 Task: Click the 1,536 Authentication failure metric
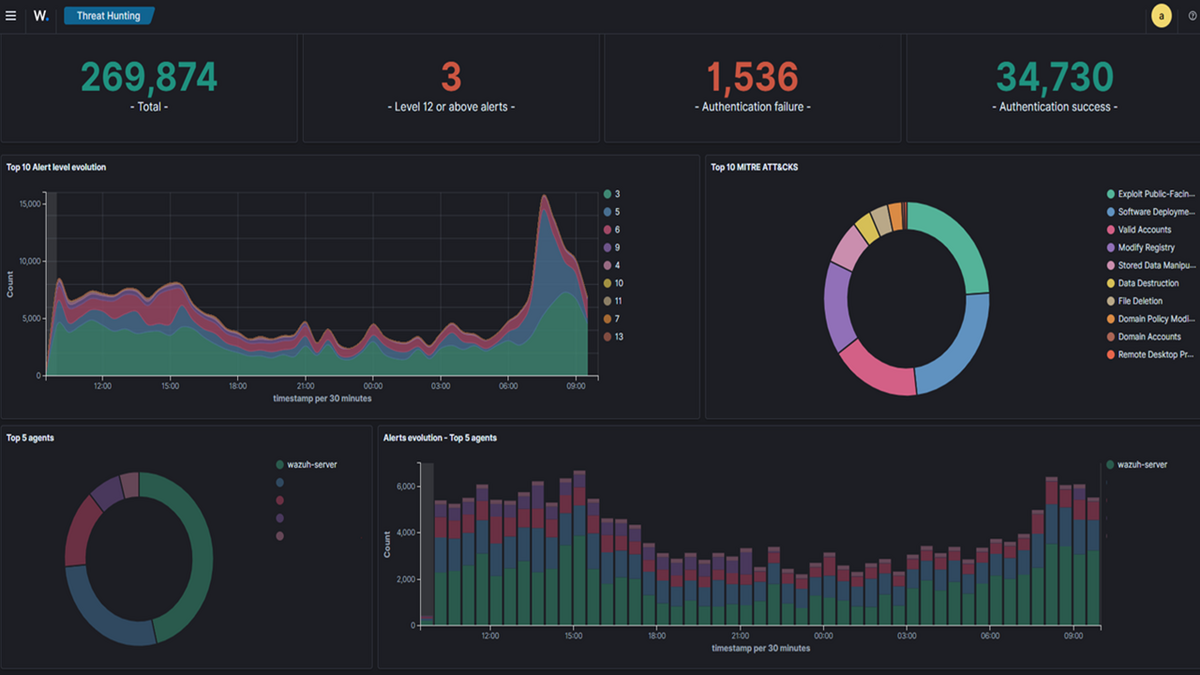[x=752, y=78]
